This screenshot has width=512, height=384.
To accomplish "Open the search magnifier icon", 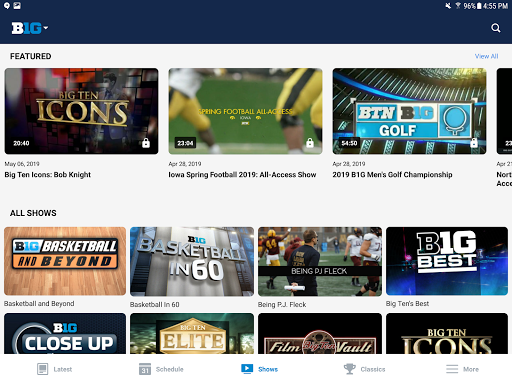I will pyautogui.click(x=496, y=28).
